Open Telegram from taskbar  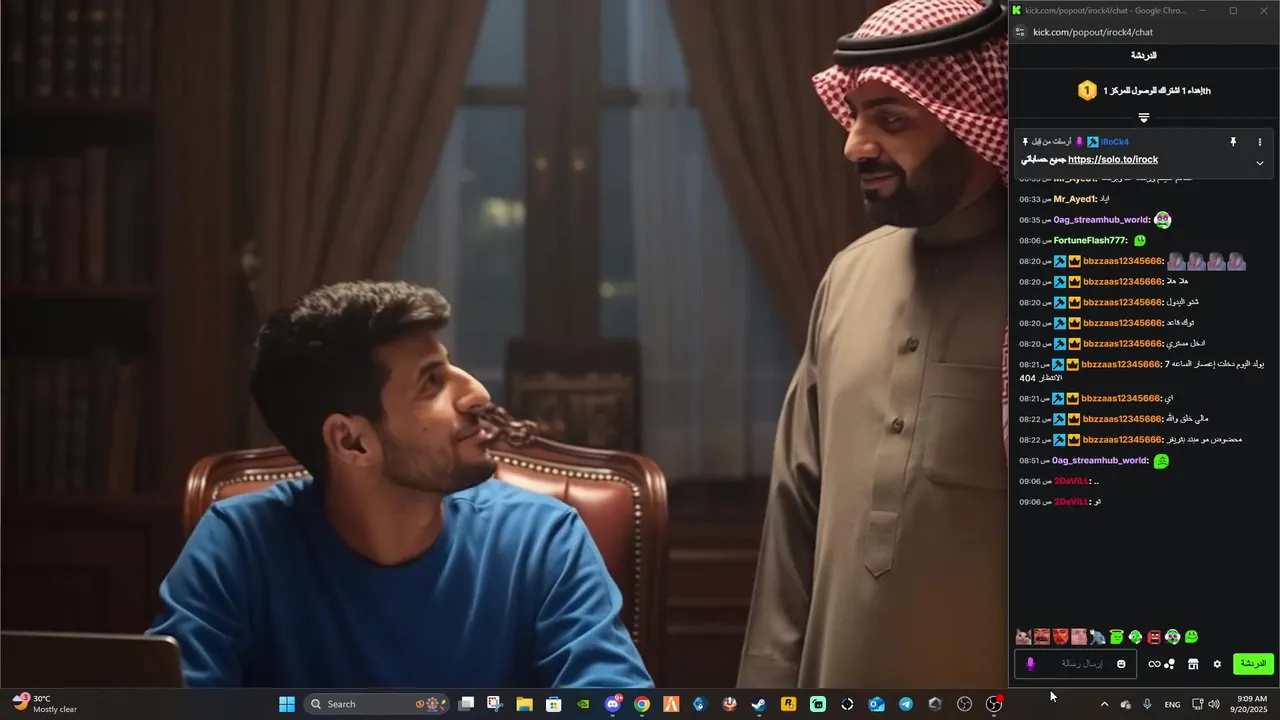pos(905,704)
